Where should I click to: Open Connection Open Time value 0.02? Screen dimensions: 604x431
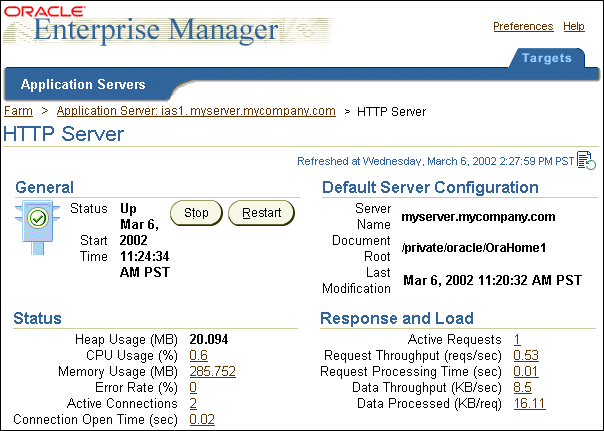(x=202, y=419)
